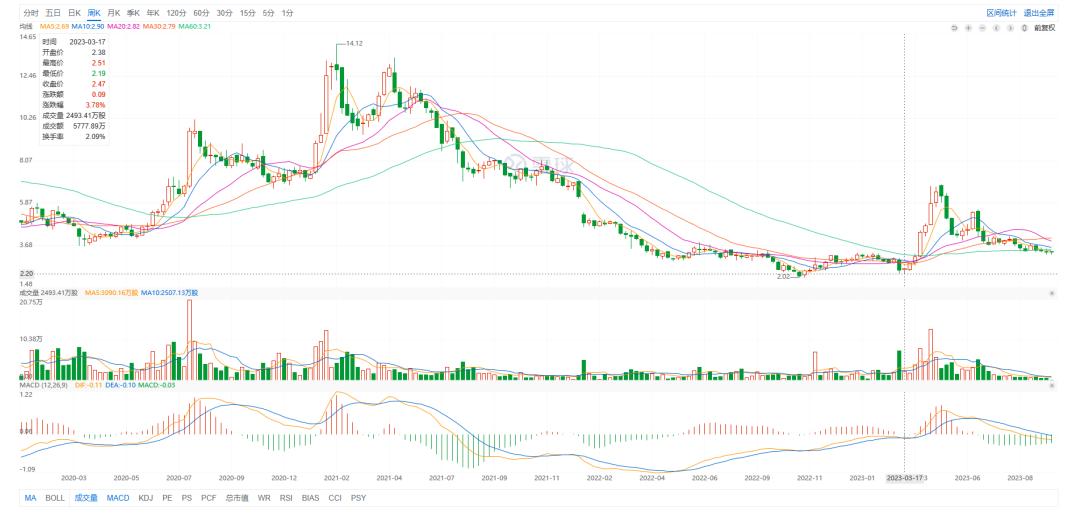
Task: Click the 换手率 2.09% row in tooltip
Action: (x=74, y=136)
